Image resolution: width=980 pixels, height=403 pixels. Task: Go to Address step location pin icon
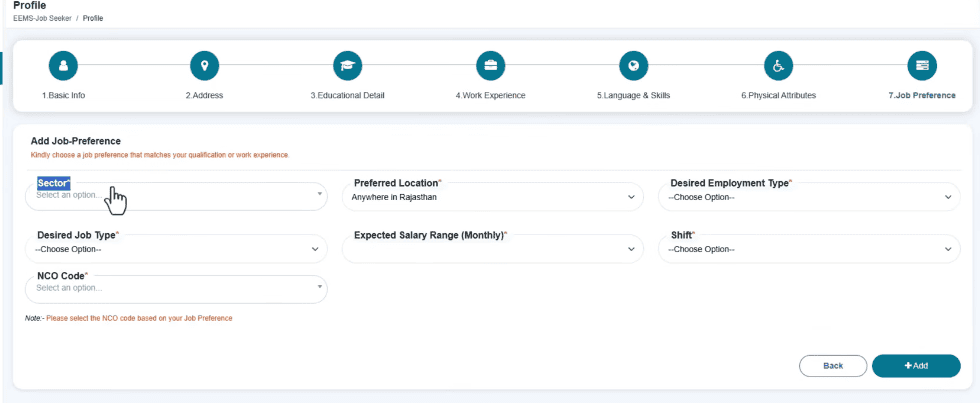pyautogui.click(x=204, y=66)
